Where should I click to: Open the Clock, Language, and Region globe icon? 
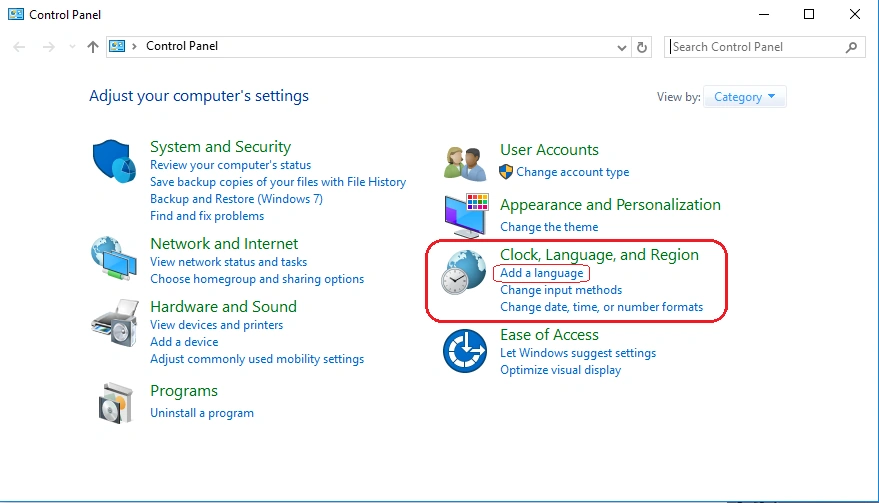point(463,273)
